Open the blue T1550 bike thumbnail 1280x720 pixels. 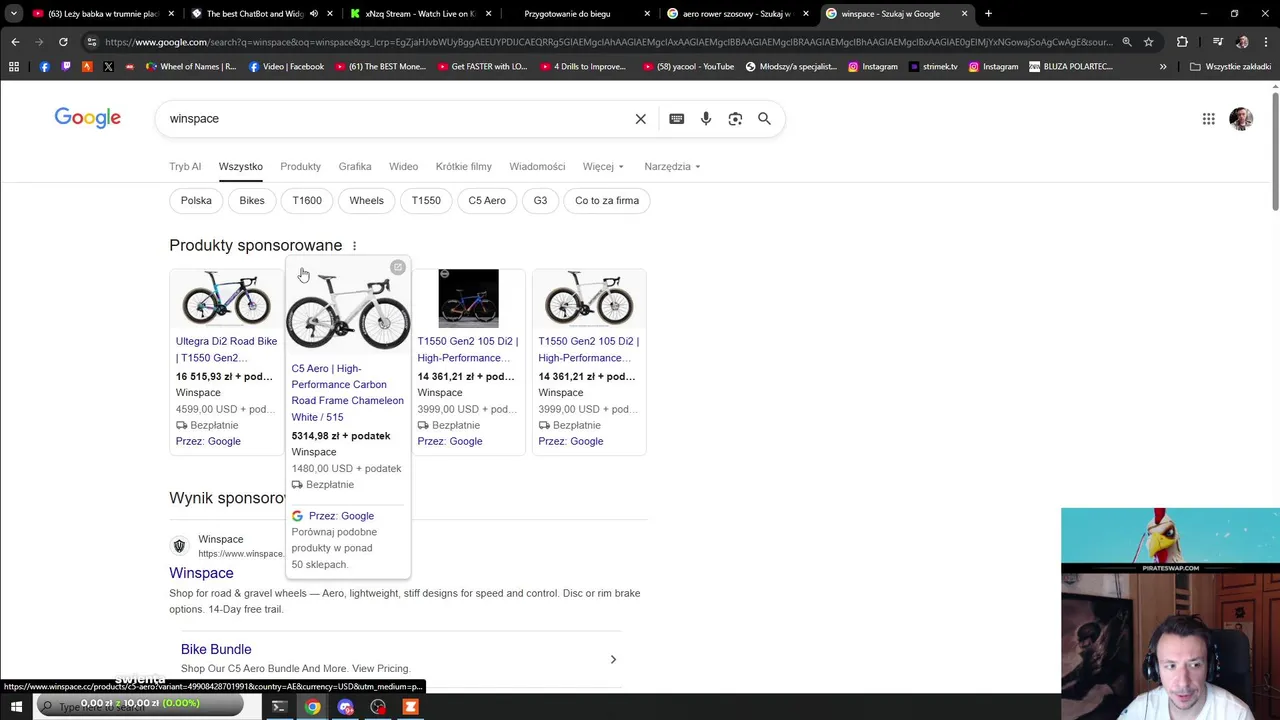coord(468,298)
